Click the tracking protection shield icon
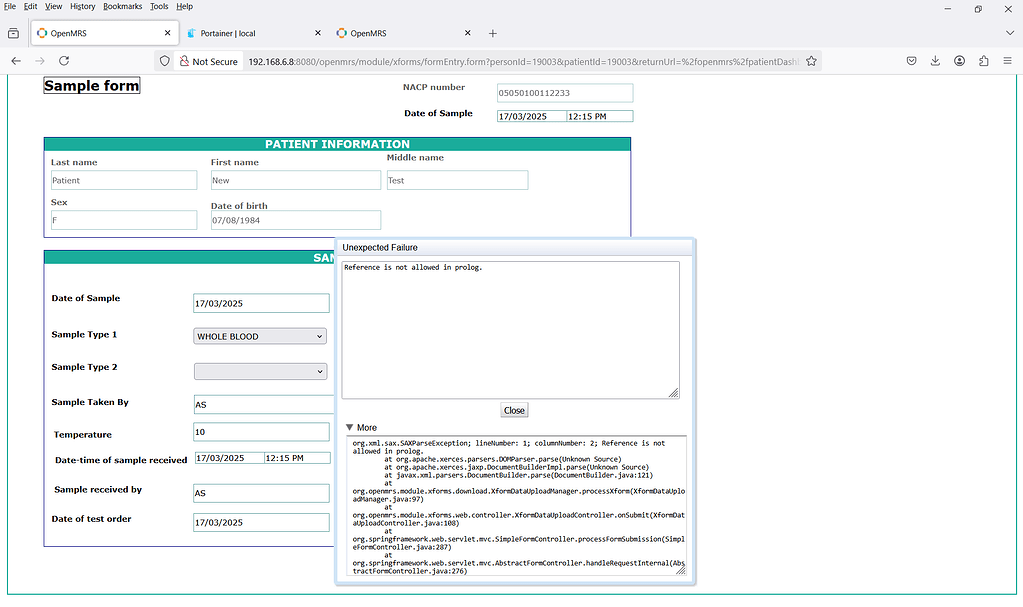1023x607 pixels. [165, 61]
